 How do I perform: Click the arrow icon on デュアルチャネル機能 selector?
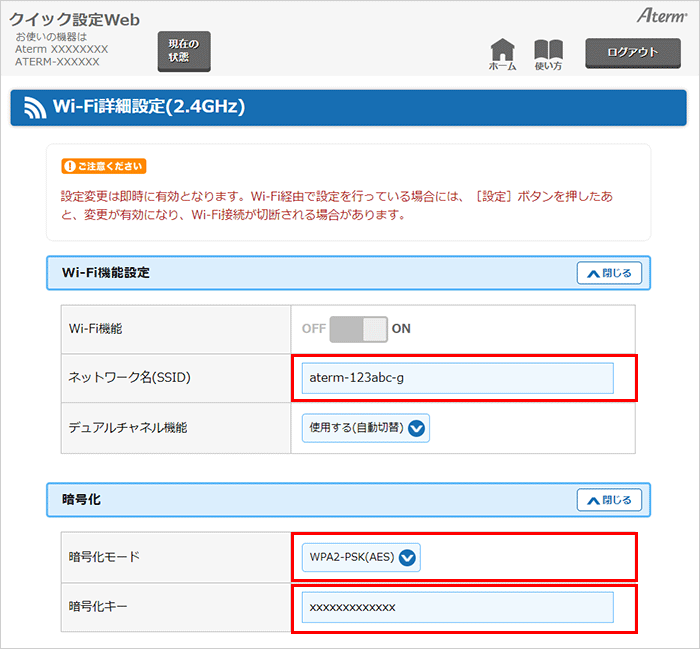pos(416,428)
